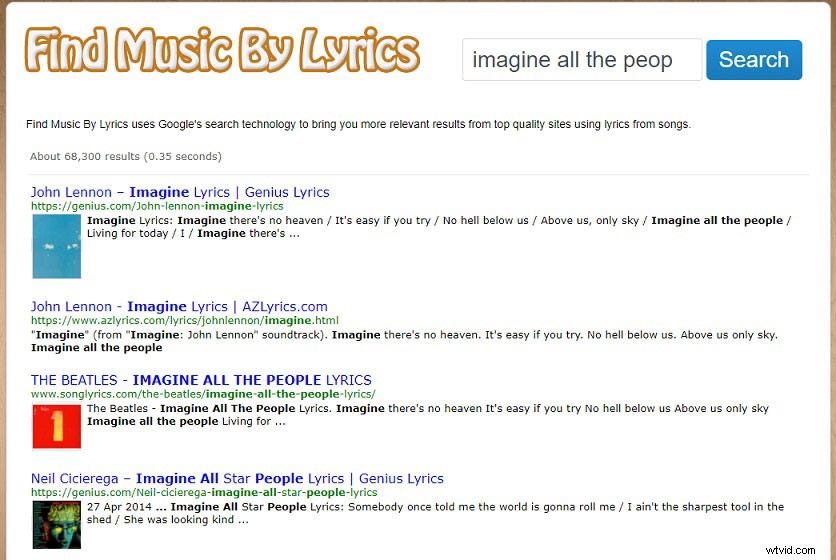Open Neil Cicierega Imagine All Star People result

pyautogui.click(x=237, y=478)
